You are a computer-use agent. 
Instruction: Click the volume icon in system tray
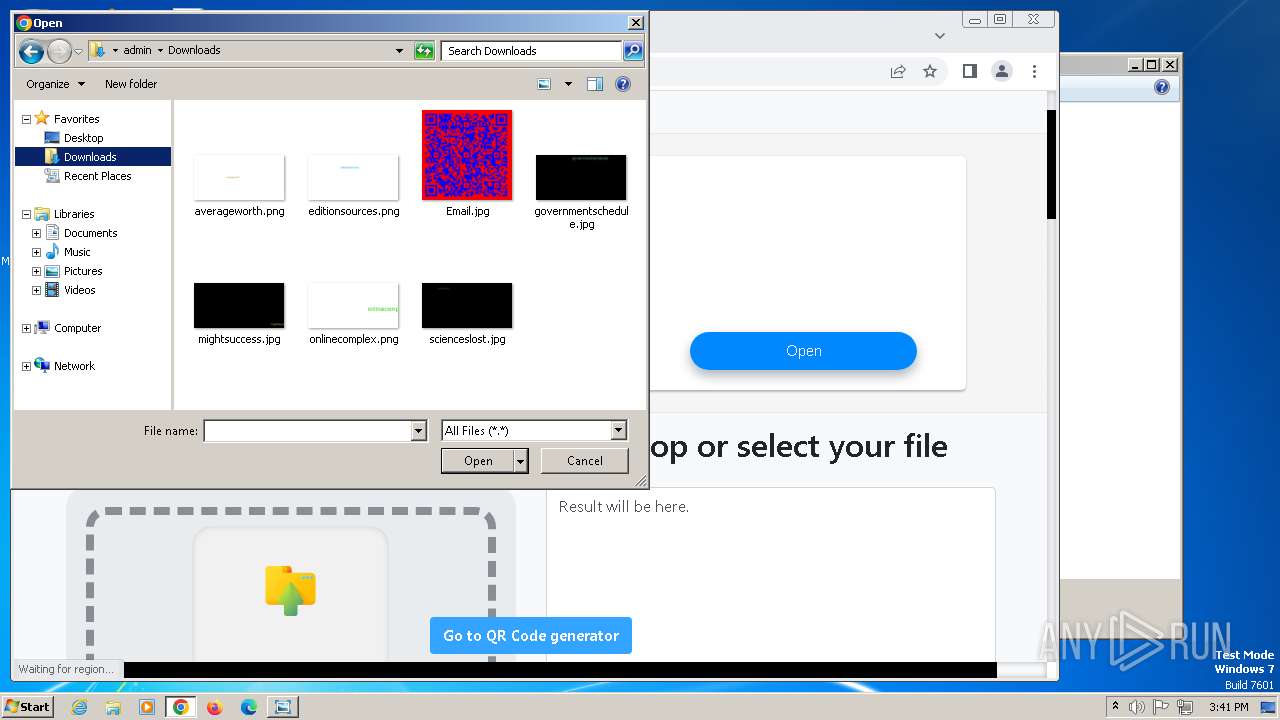click(x=1137, y=707)
